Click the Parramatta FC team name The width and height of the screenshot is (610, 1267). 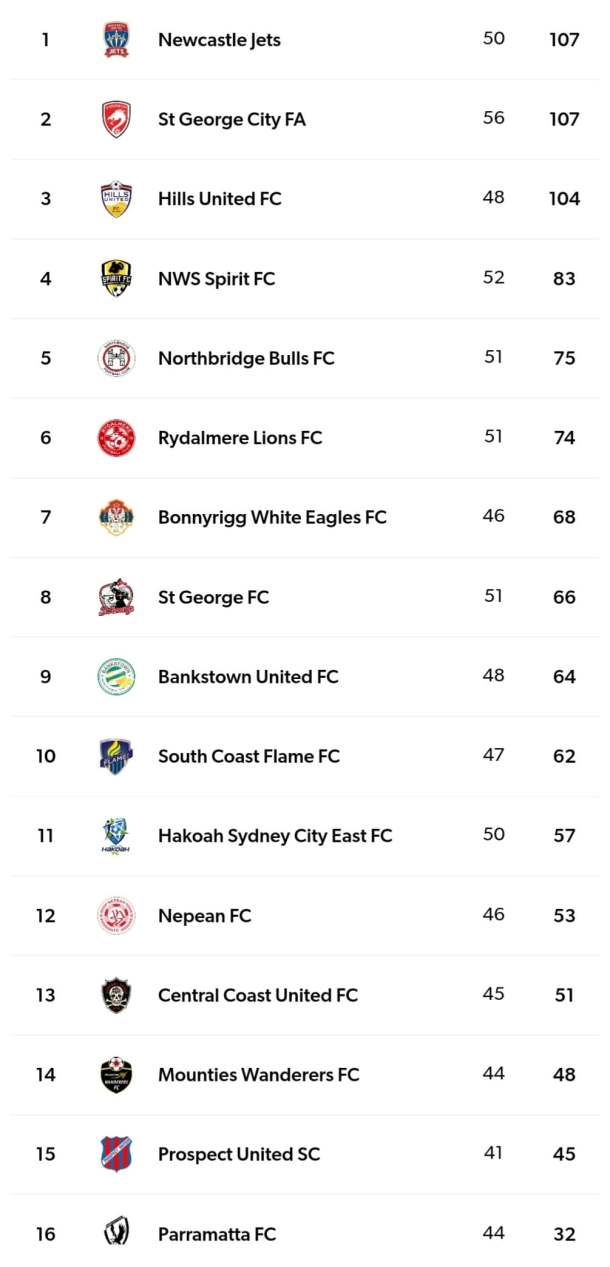(x=216, y=1234)
